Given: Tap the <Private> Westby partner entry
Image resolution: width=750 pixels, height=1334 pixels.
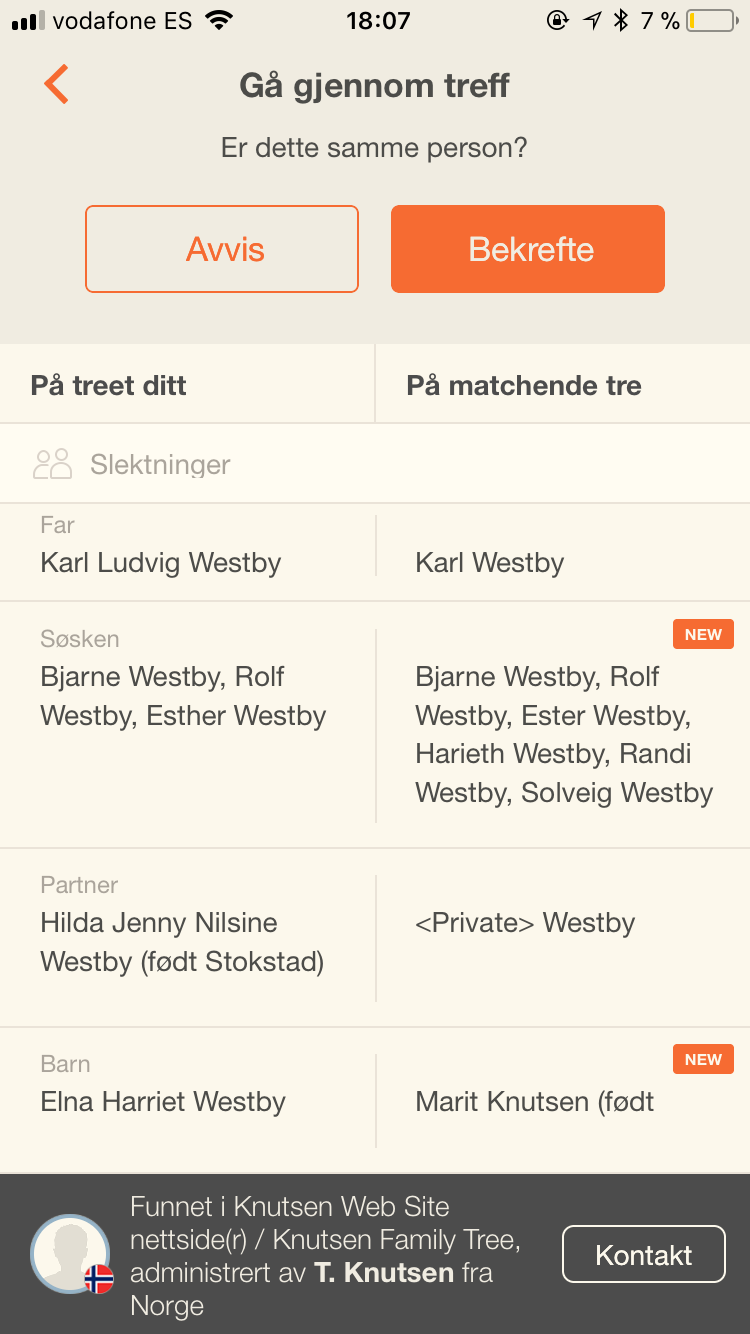Looking at the screenshot, I should pos(525,922).
